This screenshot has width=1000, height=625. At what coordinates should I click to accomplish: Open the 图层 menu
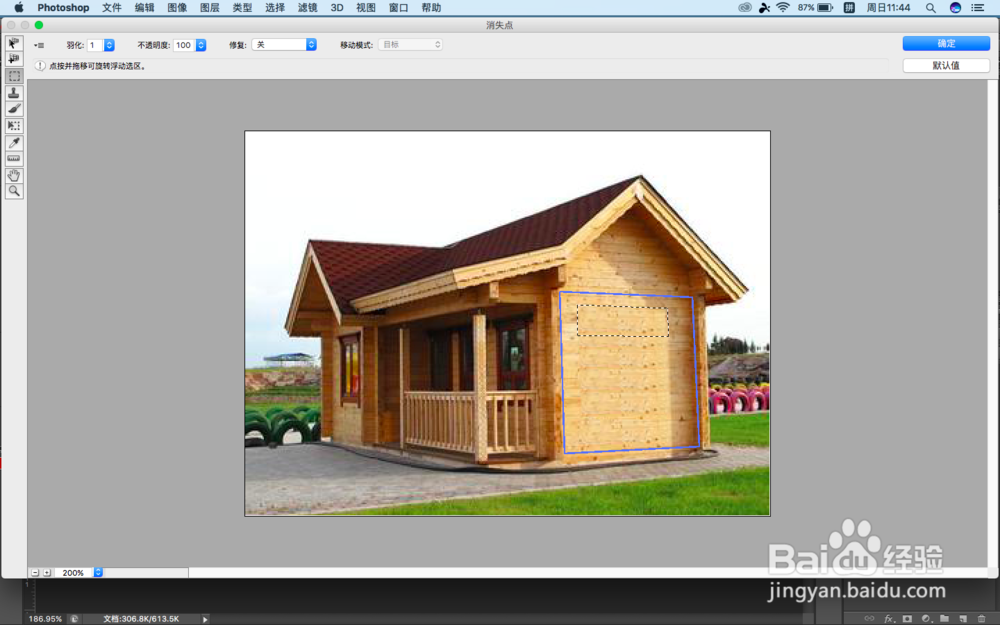tap(209, 8)
